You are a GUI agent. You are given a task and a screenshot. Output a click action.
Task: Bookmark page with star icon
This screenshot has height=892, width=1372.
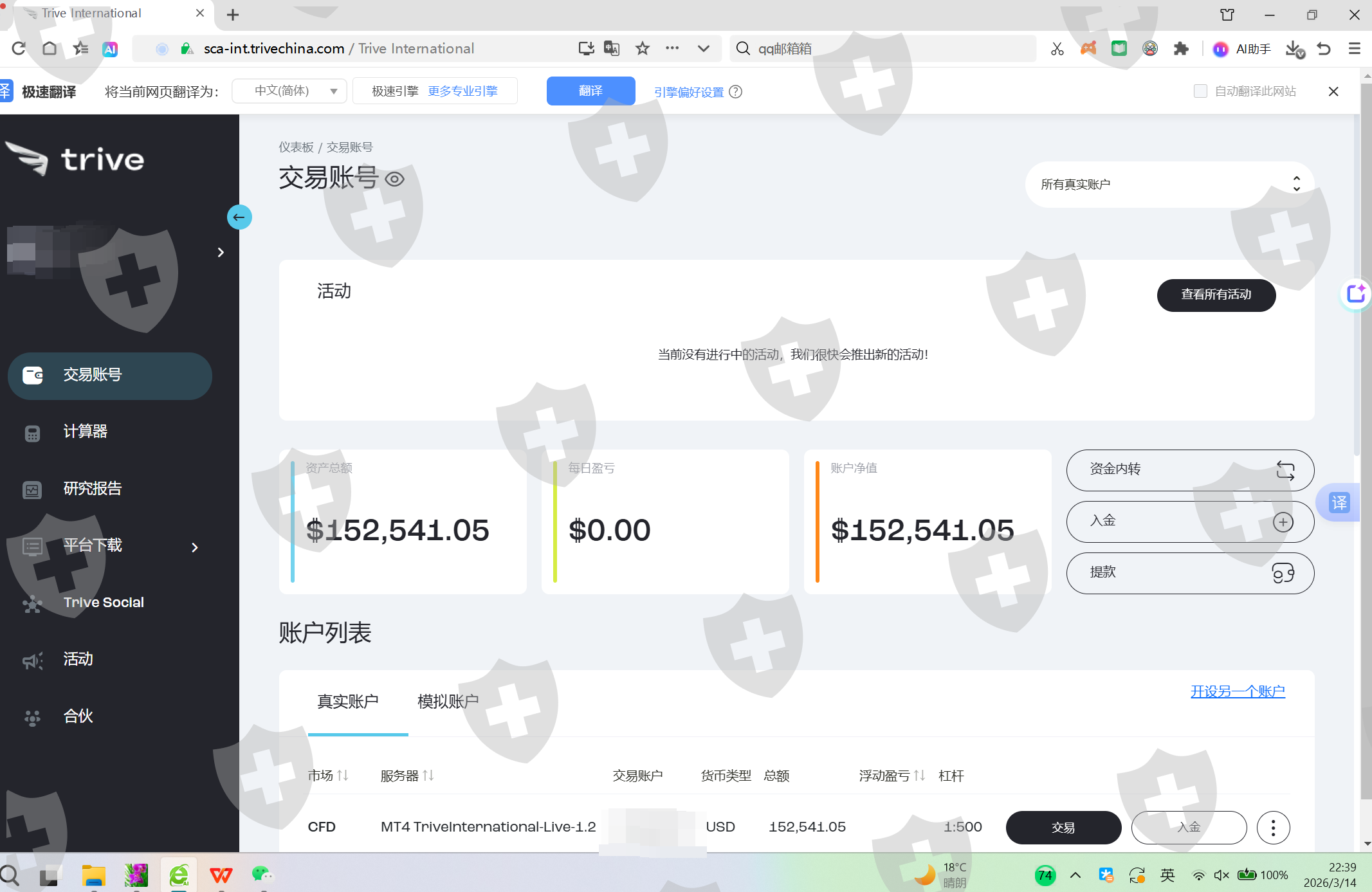pos(642,49)
